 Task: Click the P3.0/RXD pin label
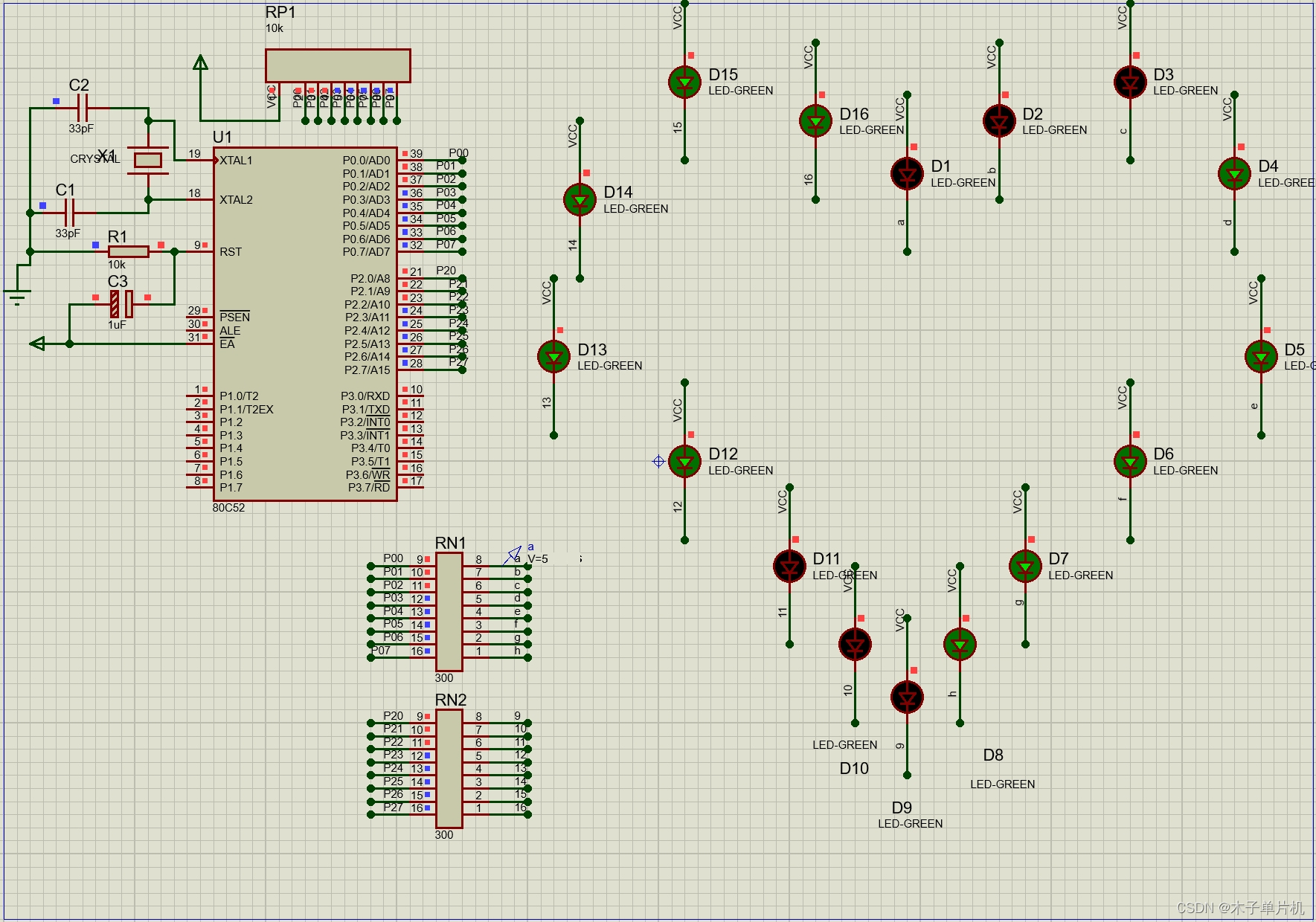tap(365, 396)
